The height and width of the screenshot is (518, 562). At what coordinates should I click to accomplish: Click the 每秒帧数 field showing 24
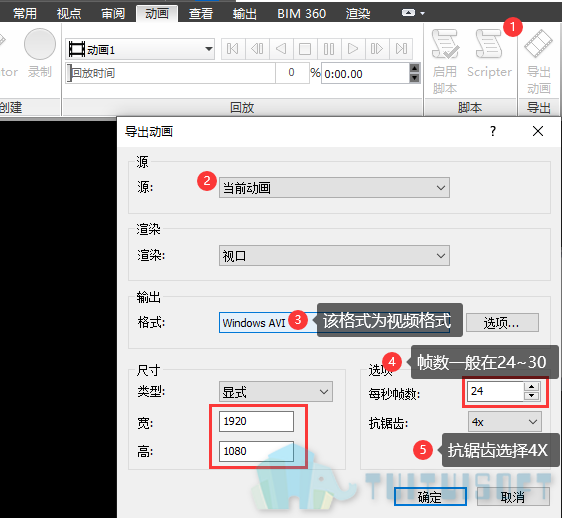496,391
